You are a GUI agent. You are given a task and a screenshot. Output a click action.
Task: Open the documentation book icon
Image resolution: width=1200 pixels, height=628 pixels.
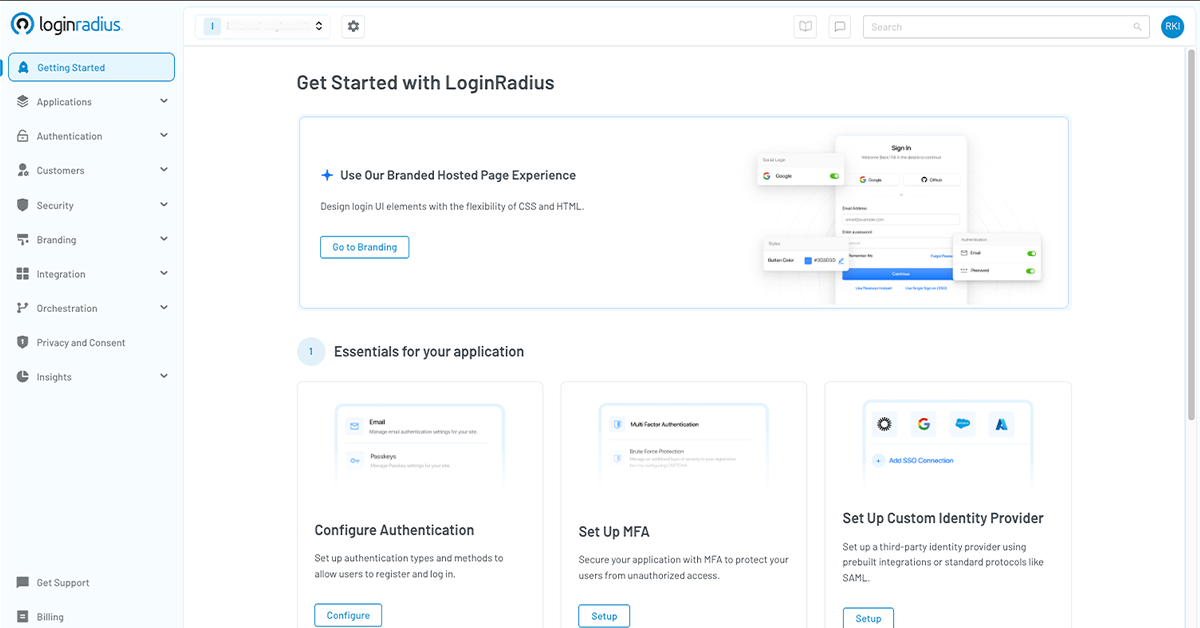pyautogui.click(x=805, y=27)
